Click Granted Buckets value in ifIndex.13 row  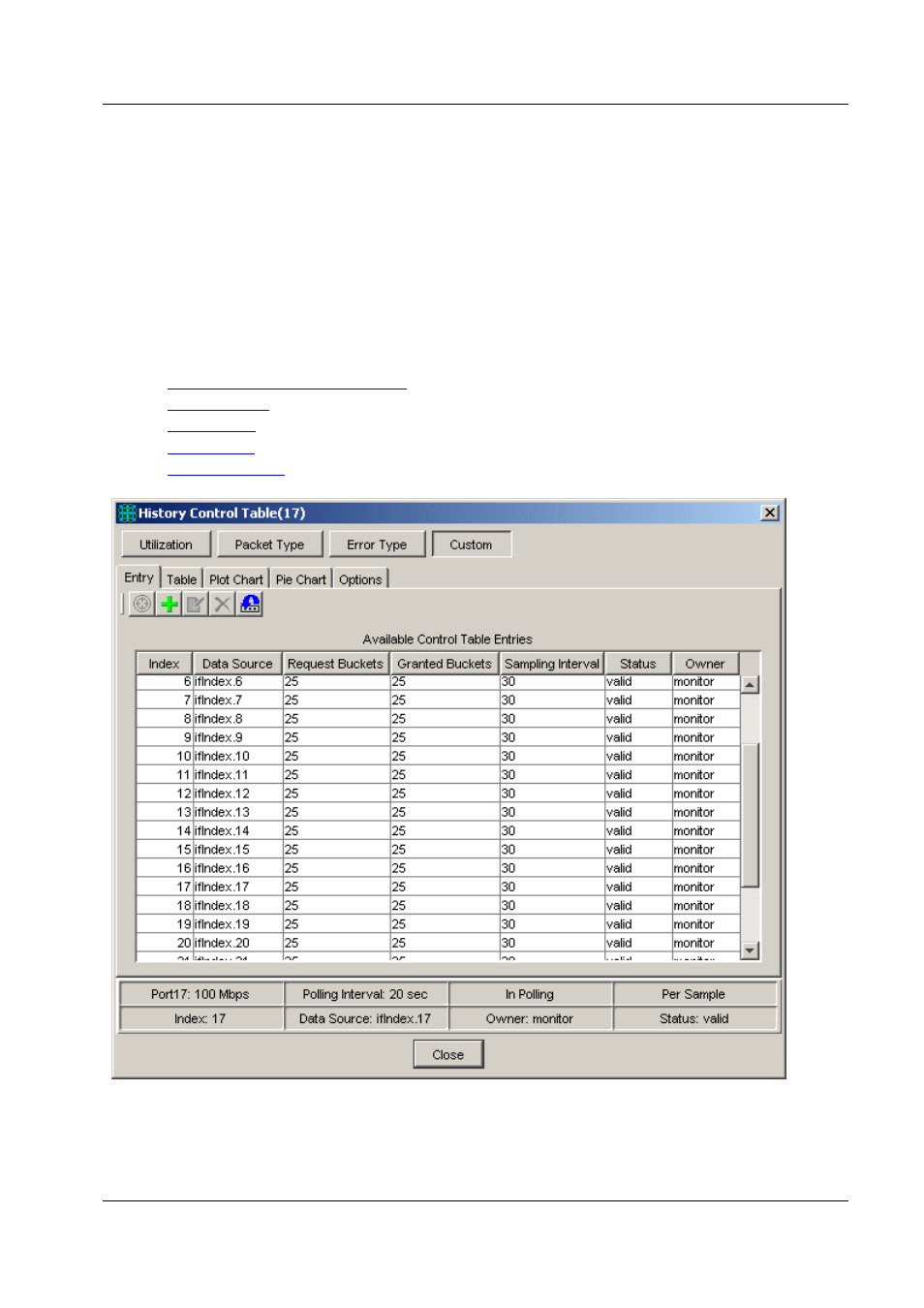(445, 812)
